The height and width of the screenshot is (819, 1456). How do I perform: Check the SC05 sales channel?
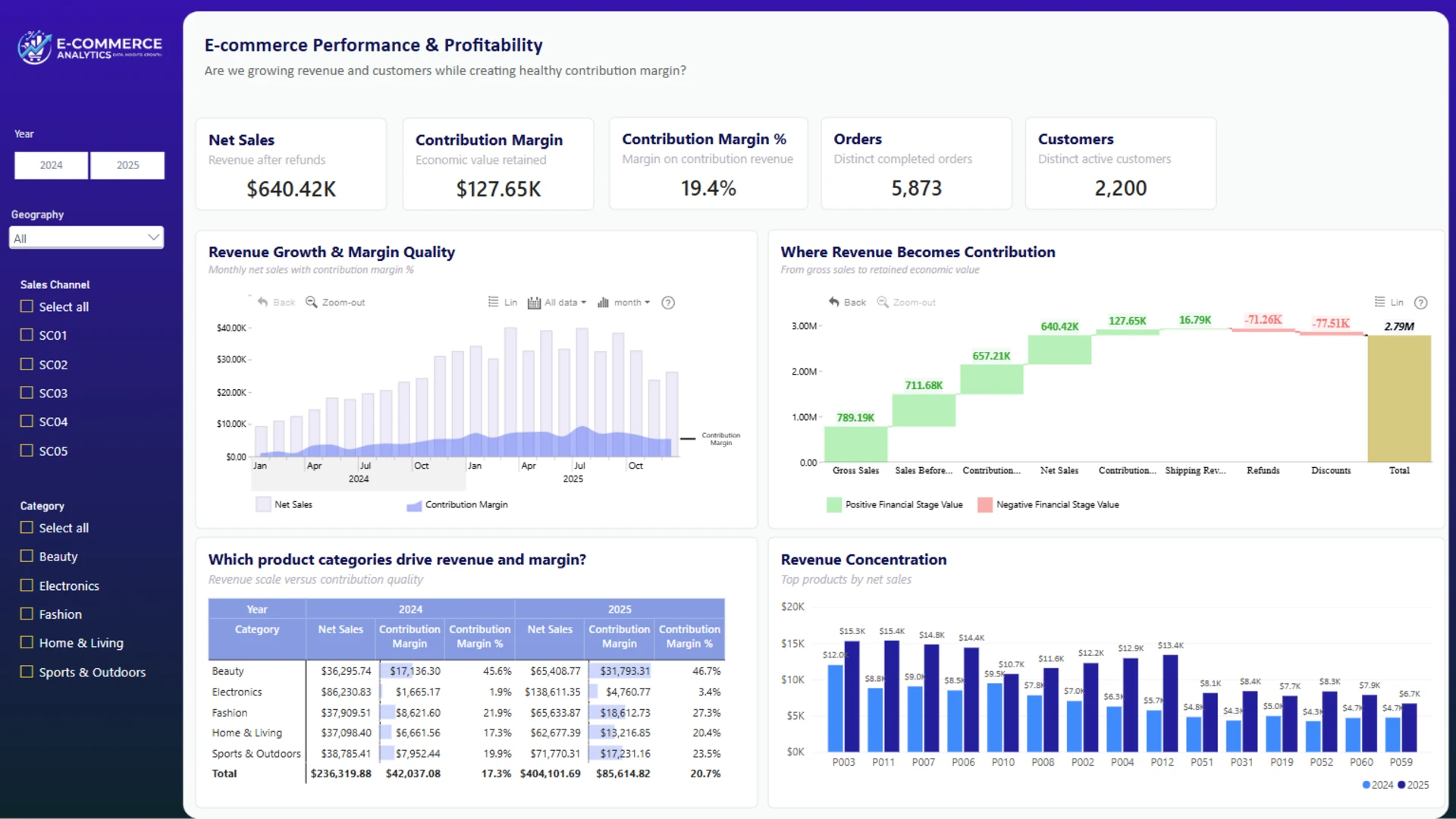pos(27,450)
